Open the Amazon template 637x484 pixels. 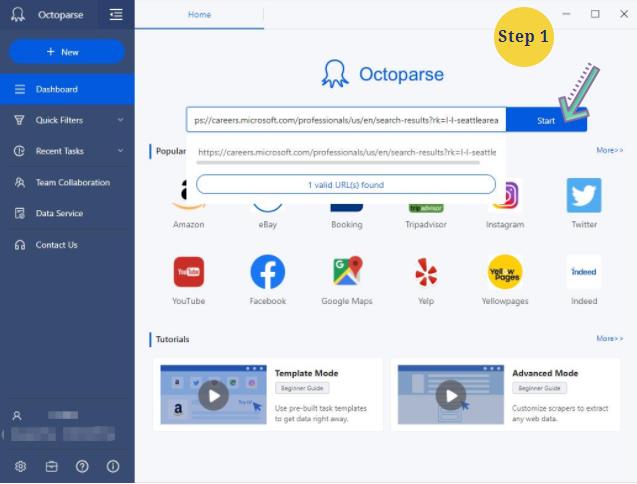coord(188,203)
